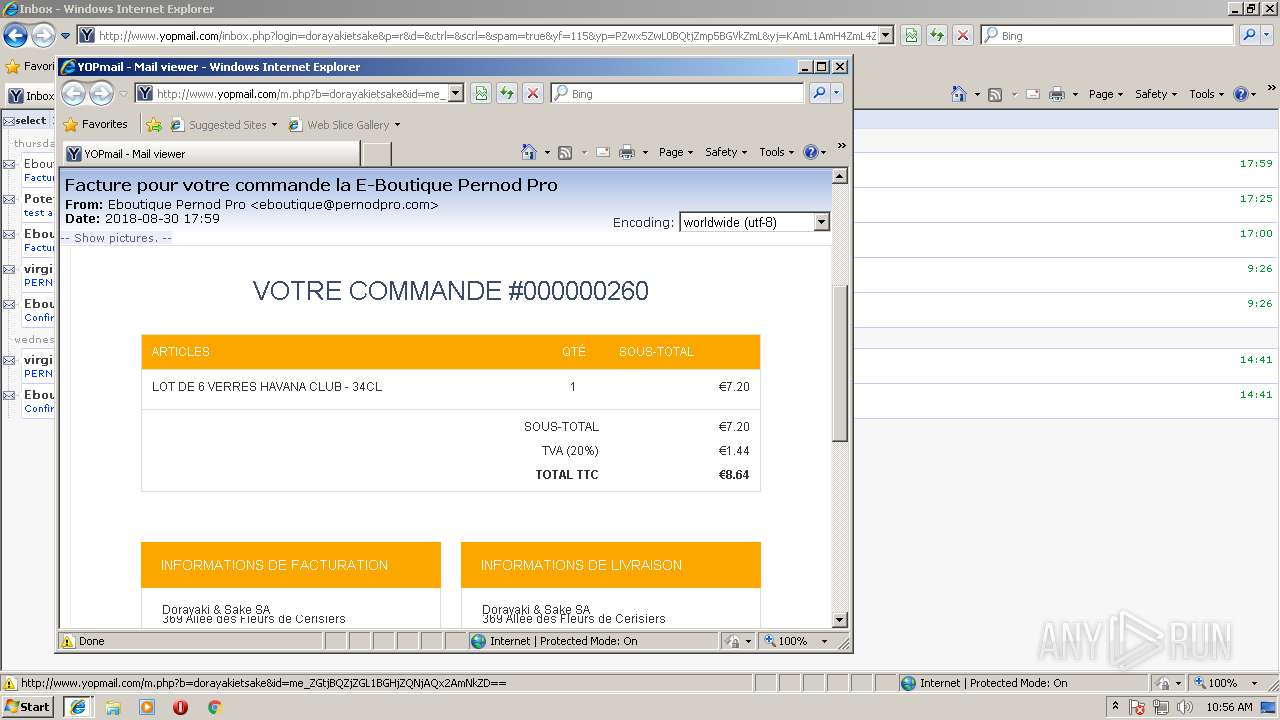Open Windows Explorer from taskbar
Screen dimensions: 1280x720
[x=113, y=707]
